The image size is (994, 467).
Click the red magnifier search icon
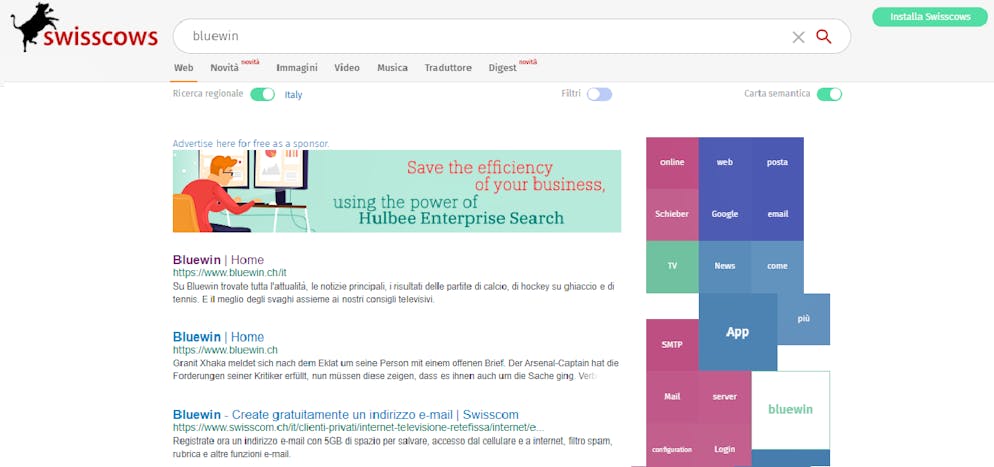[823, 37]
